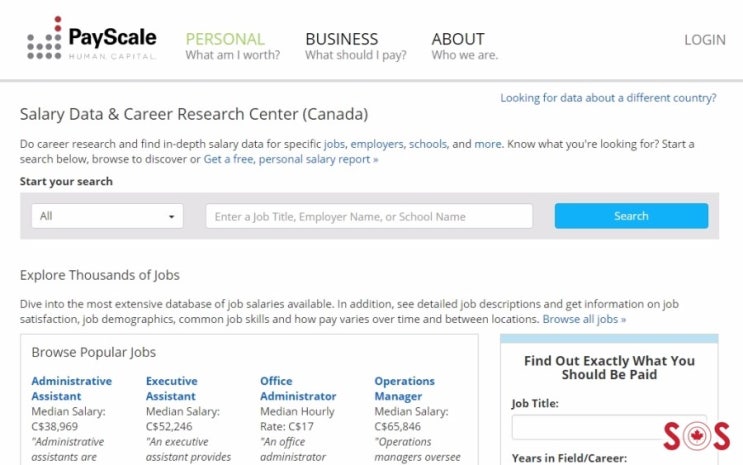Open the Administrative Assistant job link
The image size is (743, 465).
coord(72,389)
